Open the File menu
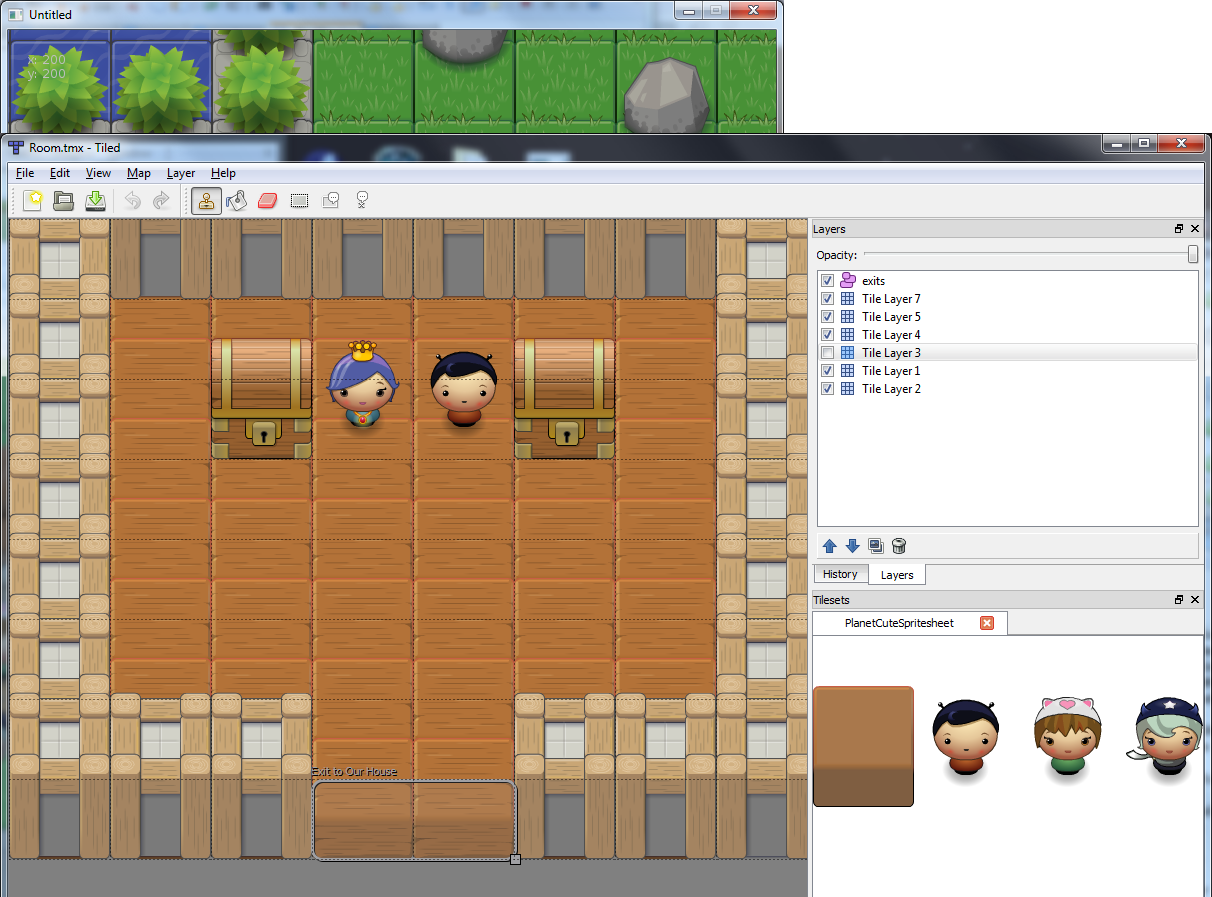The width and height of the screenshot is (1212, 897). tap(25, 173)
